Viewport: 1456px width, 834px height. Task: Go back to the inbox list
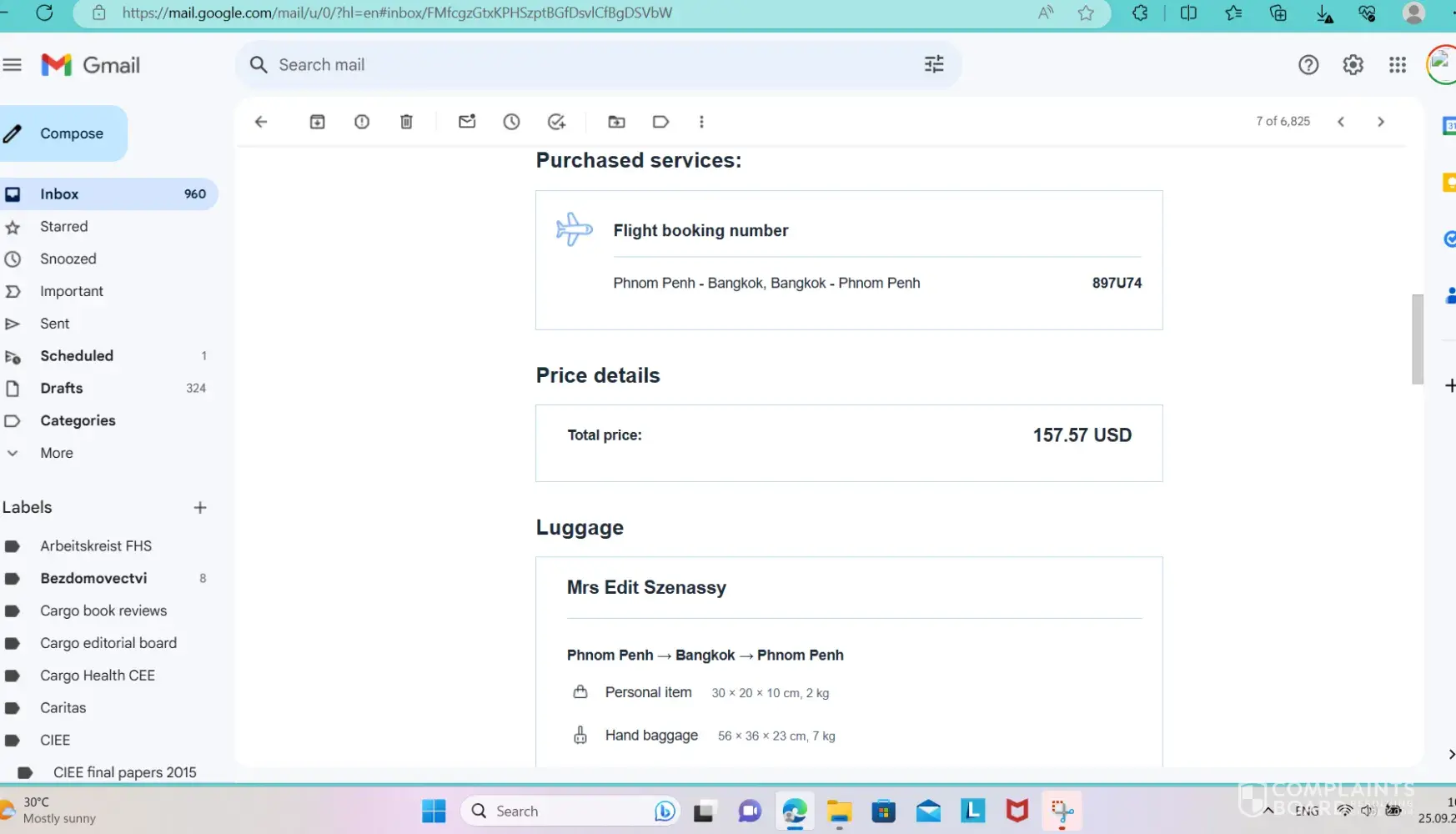[x=261, y=122]
